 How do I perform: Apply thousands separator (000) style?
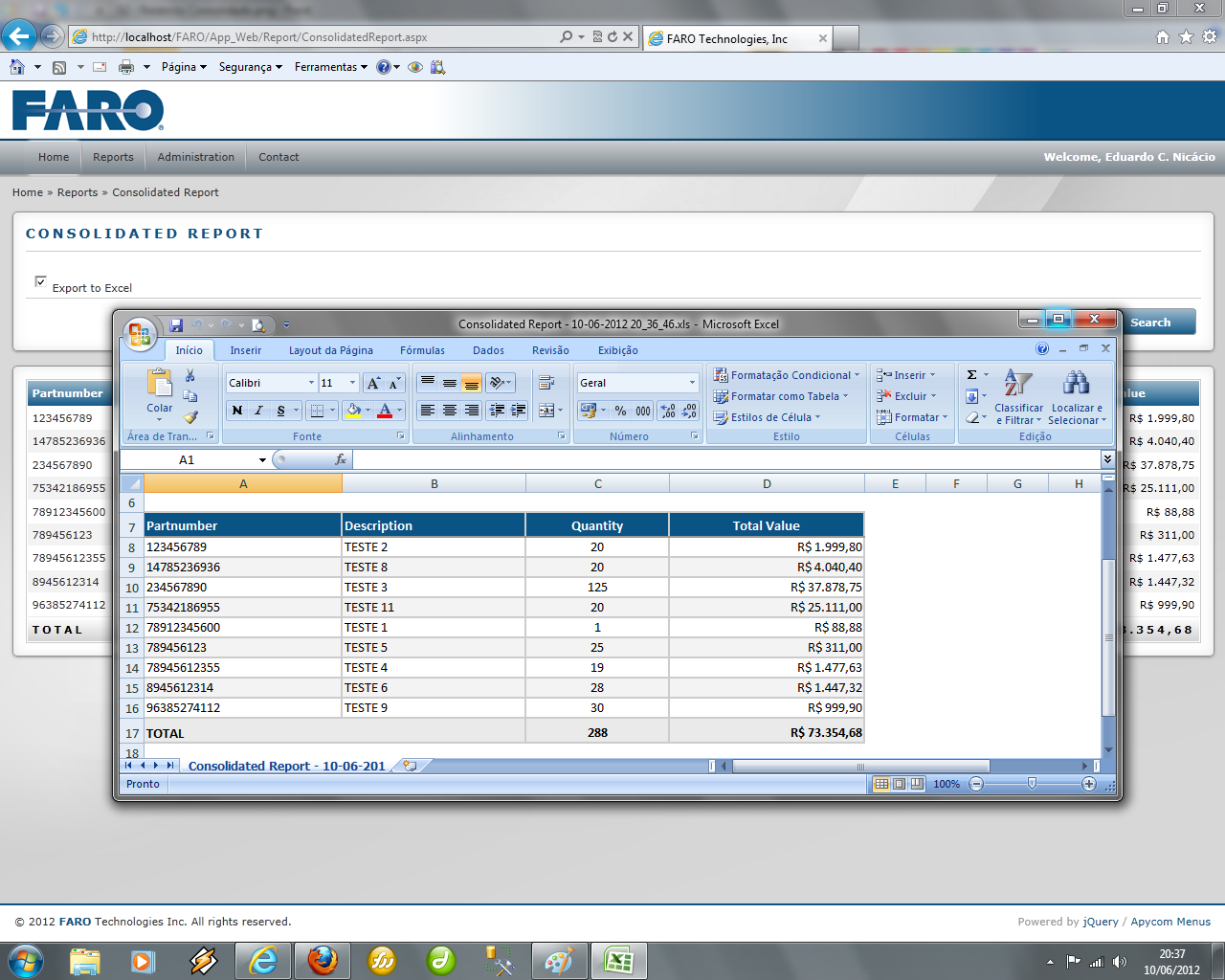pos(643,411)
